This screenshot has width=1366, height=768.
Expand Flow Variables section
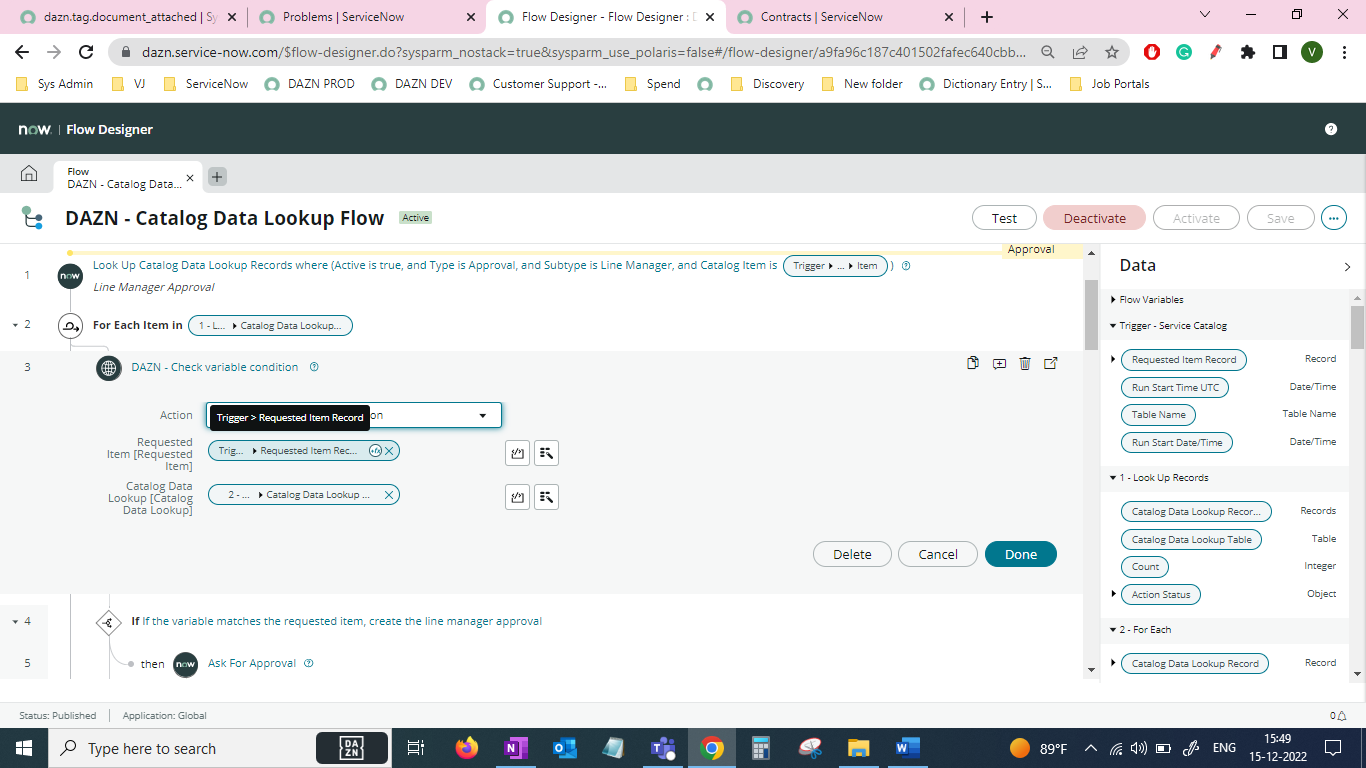1113,300
